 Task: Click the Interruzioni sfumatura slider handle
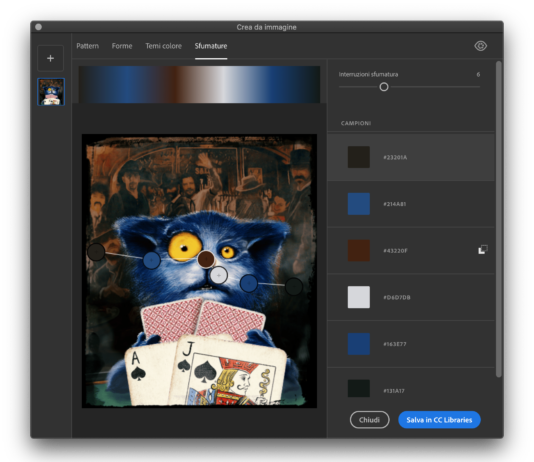click(x=384, y=87)
